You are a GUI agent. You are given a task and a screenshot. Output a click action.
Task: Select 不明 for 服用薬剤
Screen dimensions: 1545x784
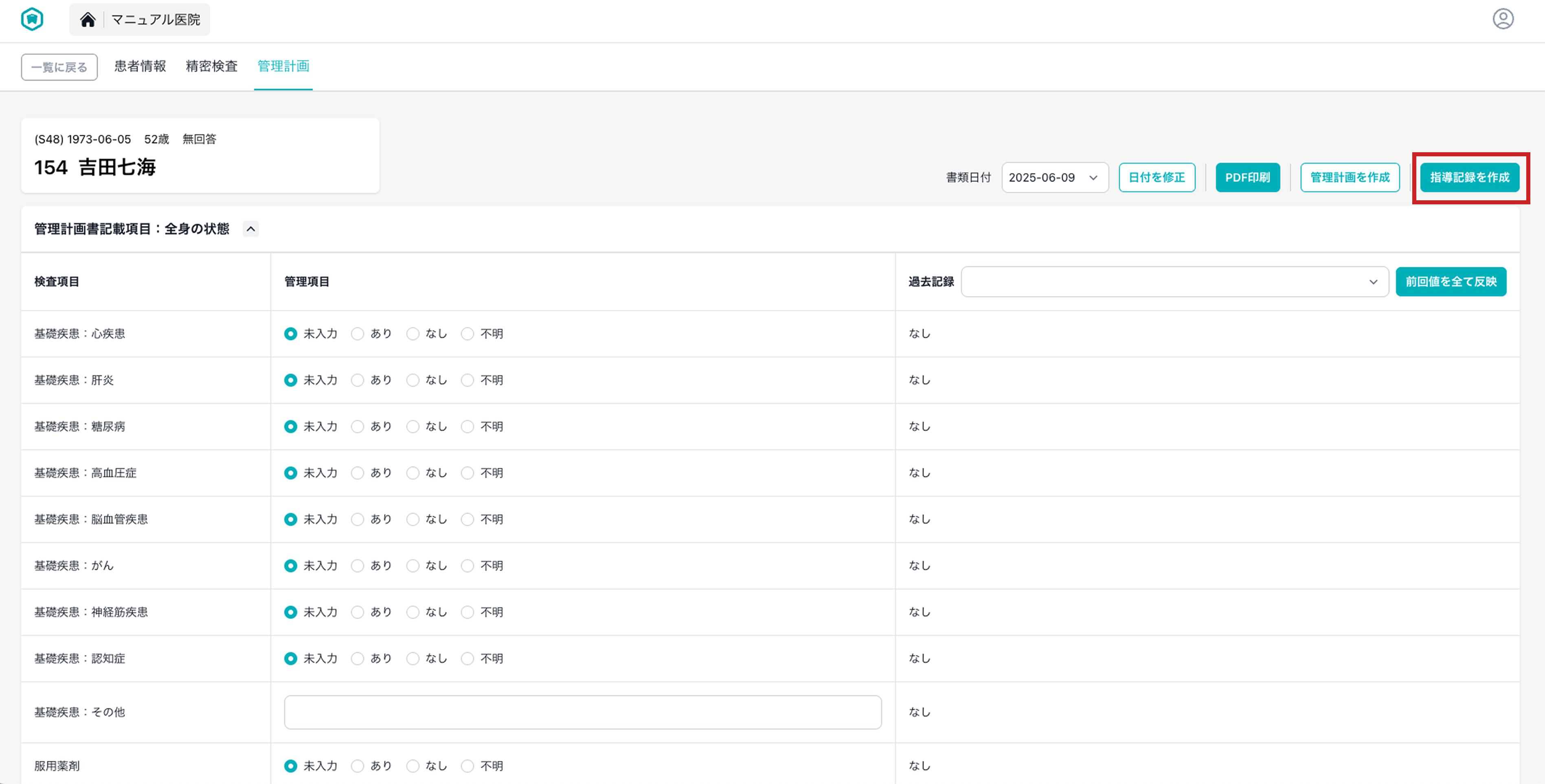coord(468,766)
